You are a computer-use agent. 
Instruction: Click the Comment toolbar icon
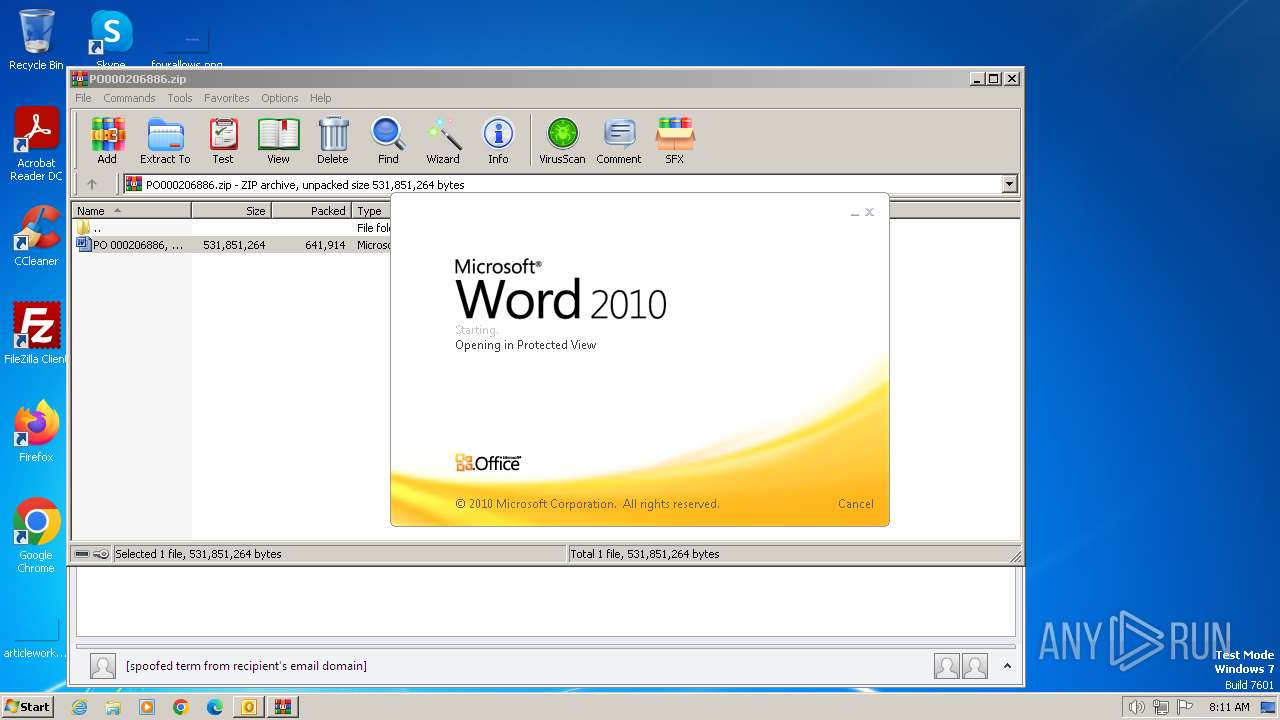click(x=619, y=140)
